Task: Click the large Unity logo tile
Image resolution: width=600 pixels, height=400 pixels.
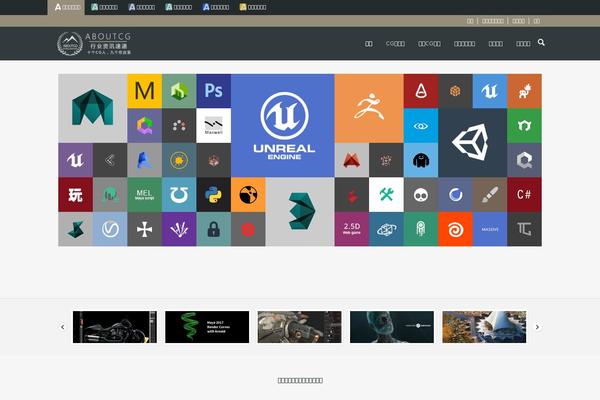Action: coord(473,143)
